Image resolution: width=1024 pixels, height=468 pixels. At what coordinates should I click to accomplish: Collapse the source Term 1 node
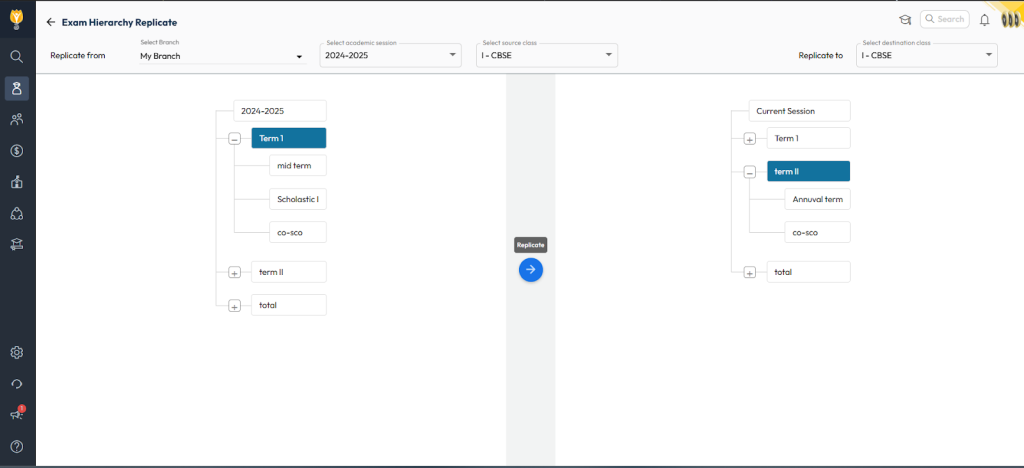coord(234,140)
